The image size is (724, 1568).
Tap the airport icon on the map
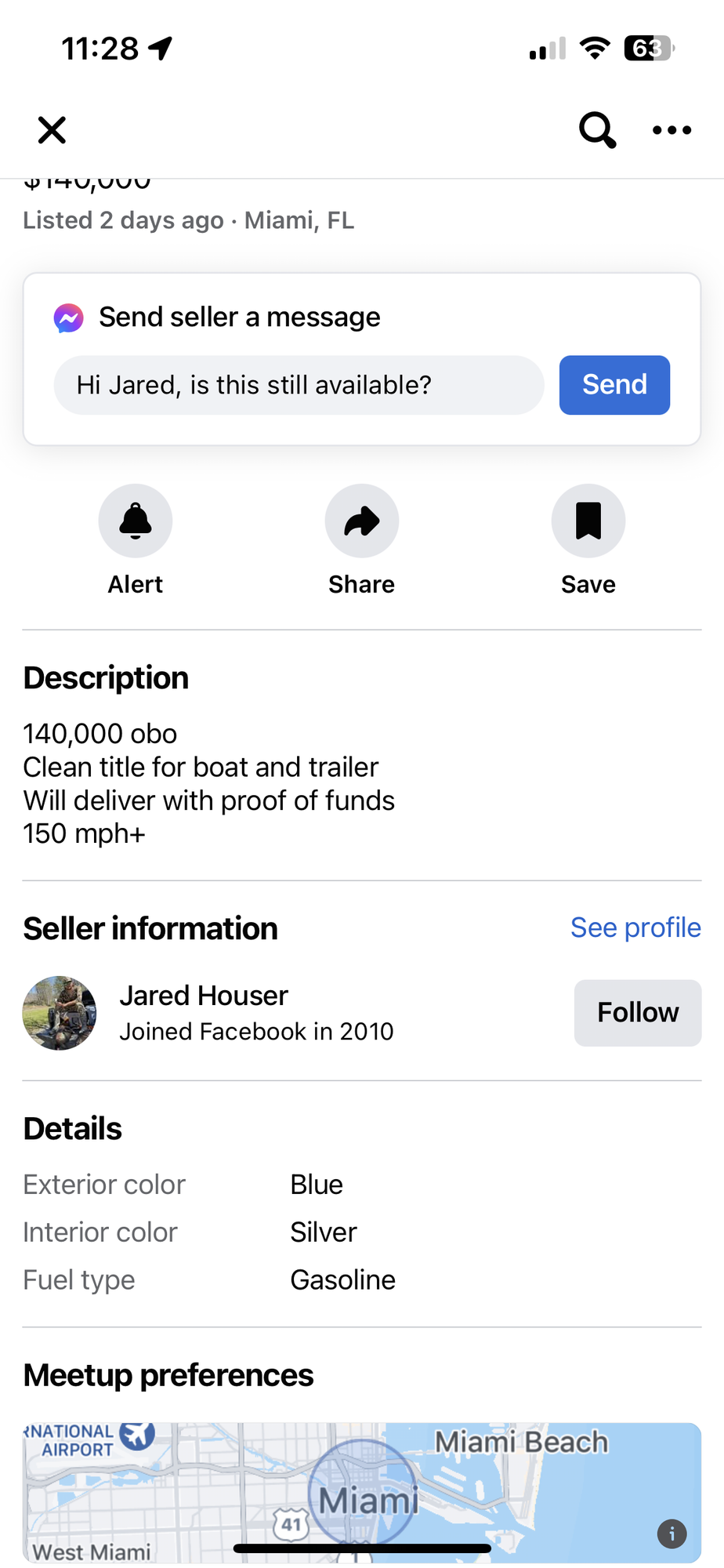coord(138,1434)
